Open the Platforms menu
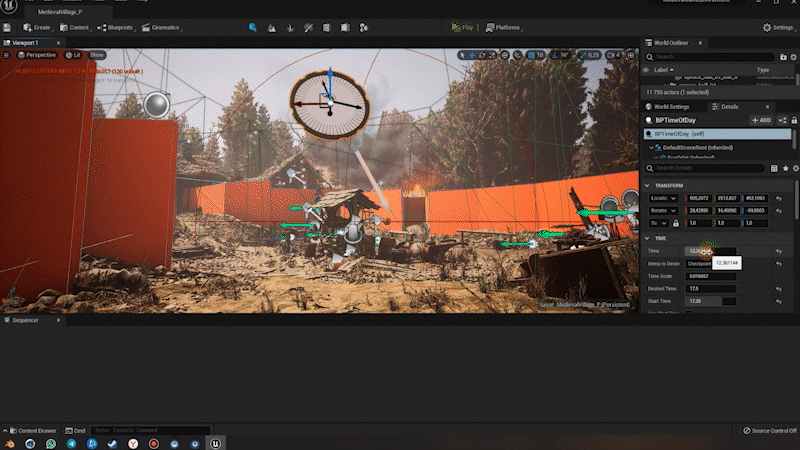This screenshot has height=450, width=800. (504, 28)
